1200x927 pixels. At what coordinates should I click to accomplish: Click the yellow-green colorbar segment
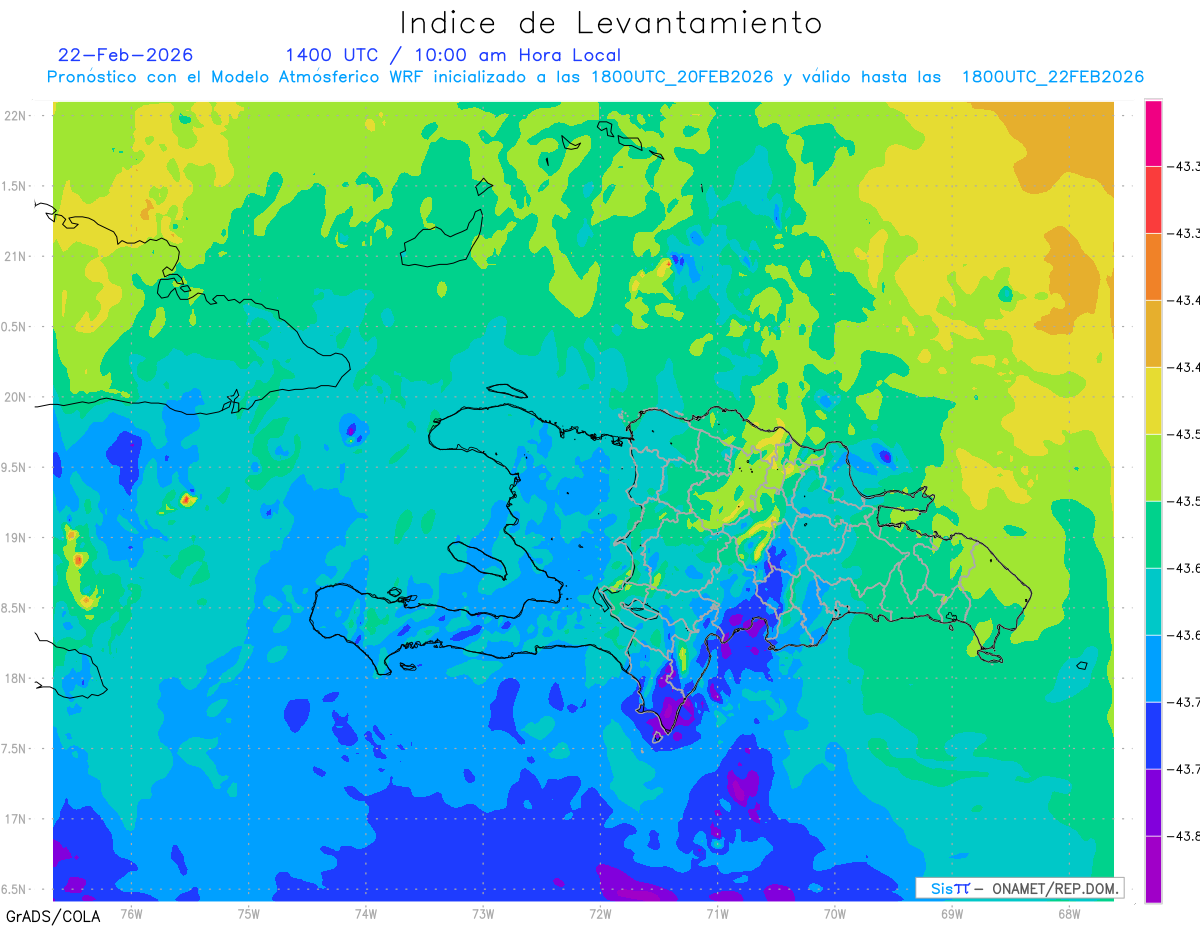[1153, 468]
